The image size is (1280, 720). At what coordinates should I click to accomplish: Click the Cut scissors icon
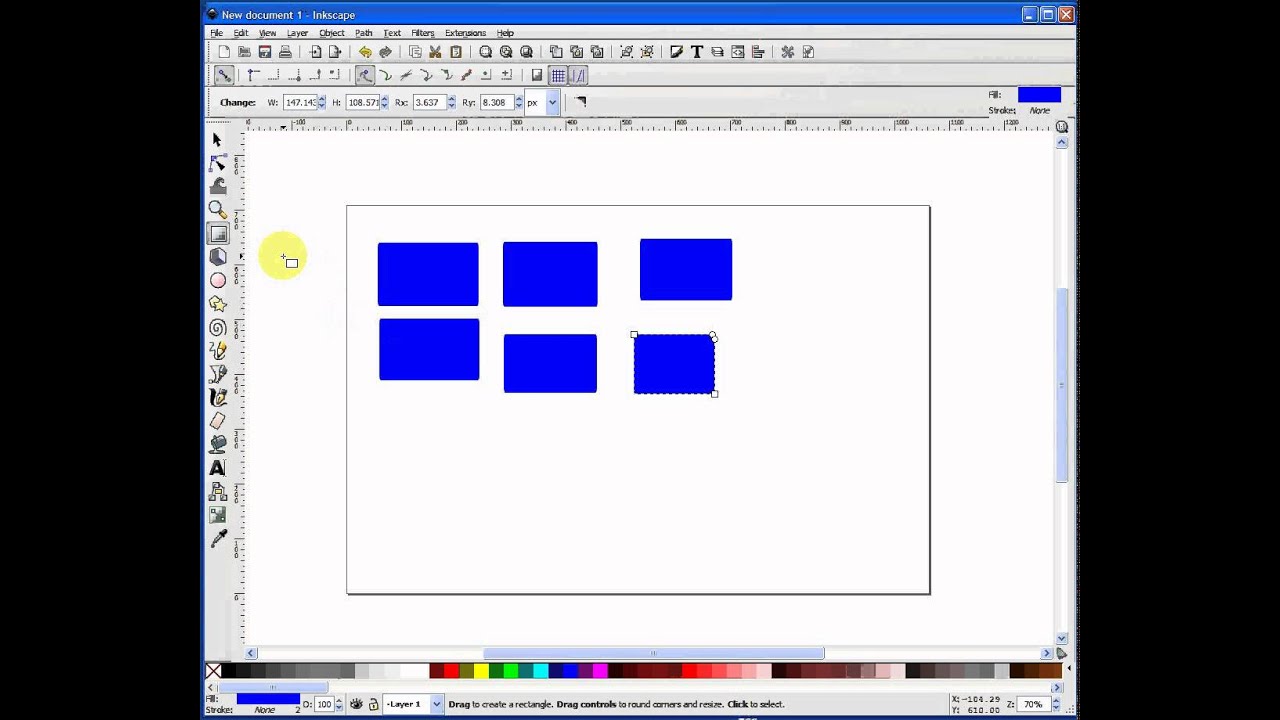tap(435, 52)
